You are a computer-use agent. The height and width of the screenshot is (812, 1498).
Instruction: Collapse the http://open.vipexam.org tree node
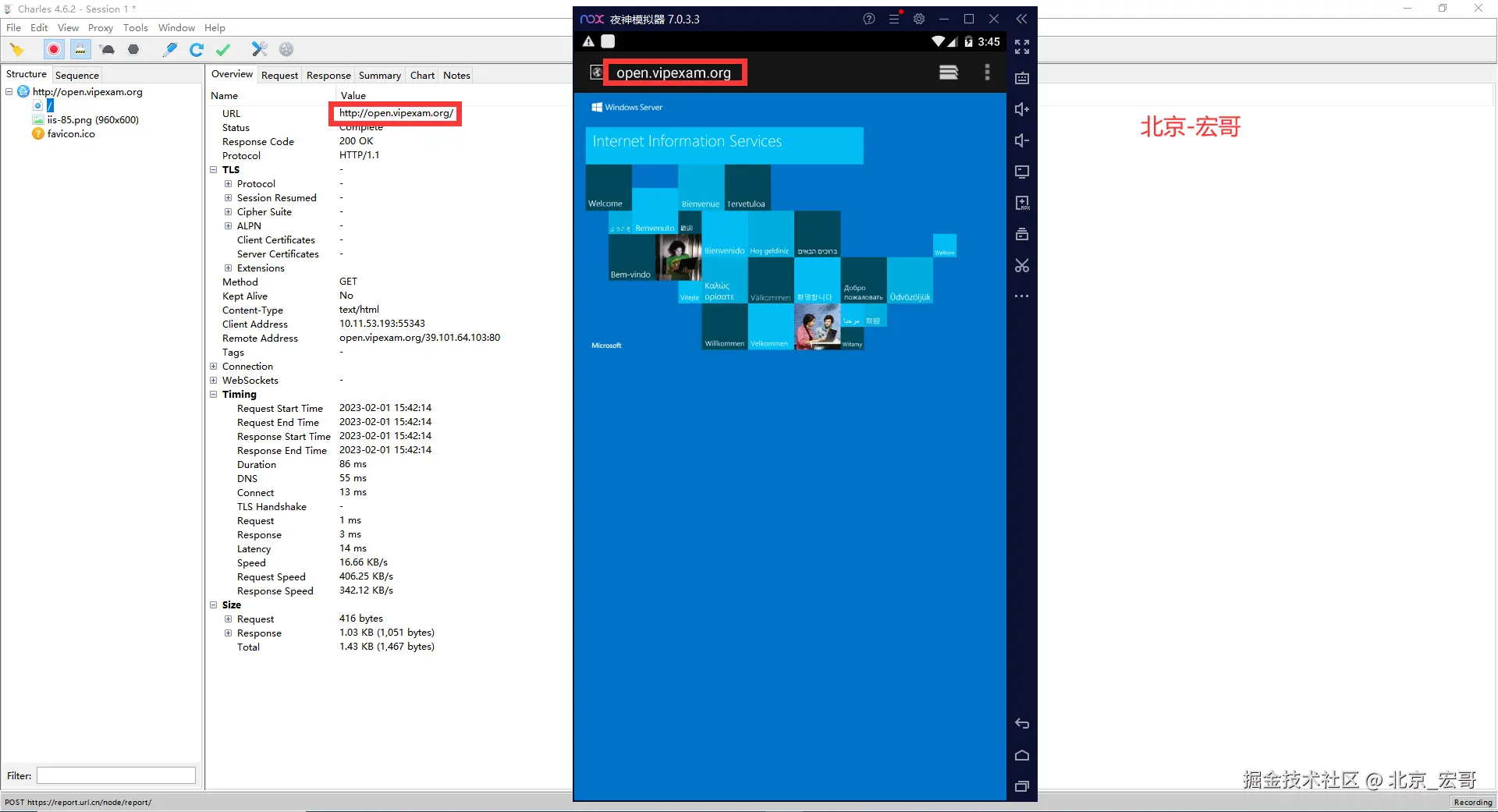click(9, 92)
